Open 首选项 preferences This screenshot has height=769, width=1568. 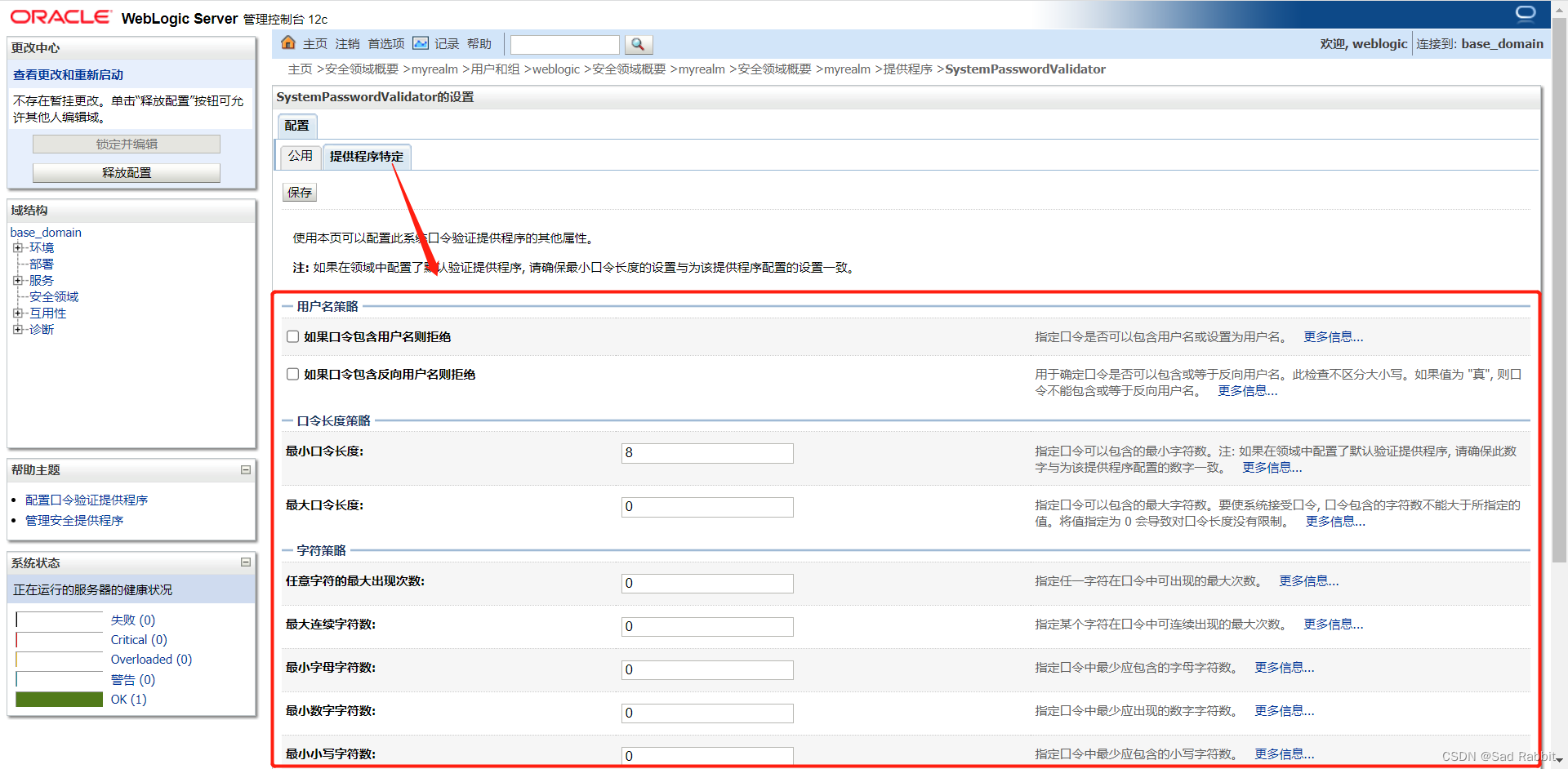[x=385, y=43]
